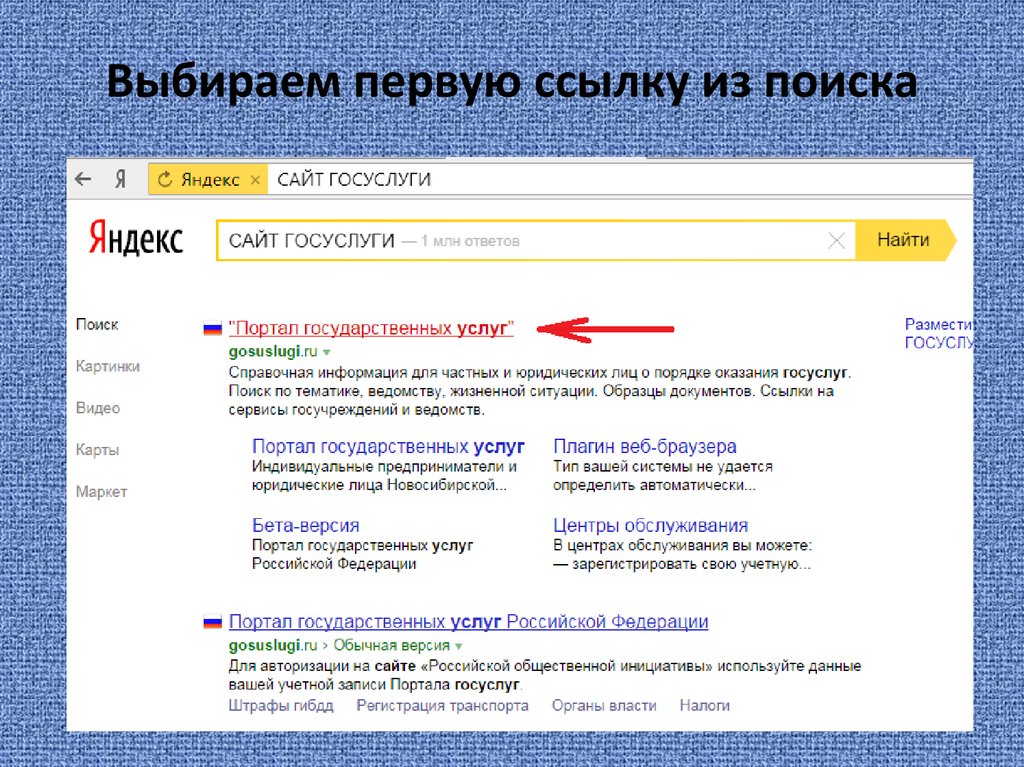Close the Яндекс tab with the x
This screenshot has height=767, width=1024.
click(x=255, y=180)
